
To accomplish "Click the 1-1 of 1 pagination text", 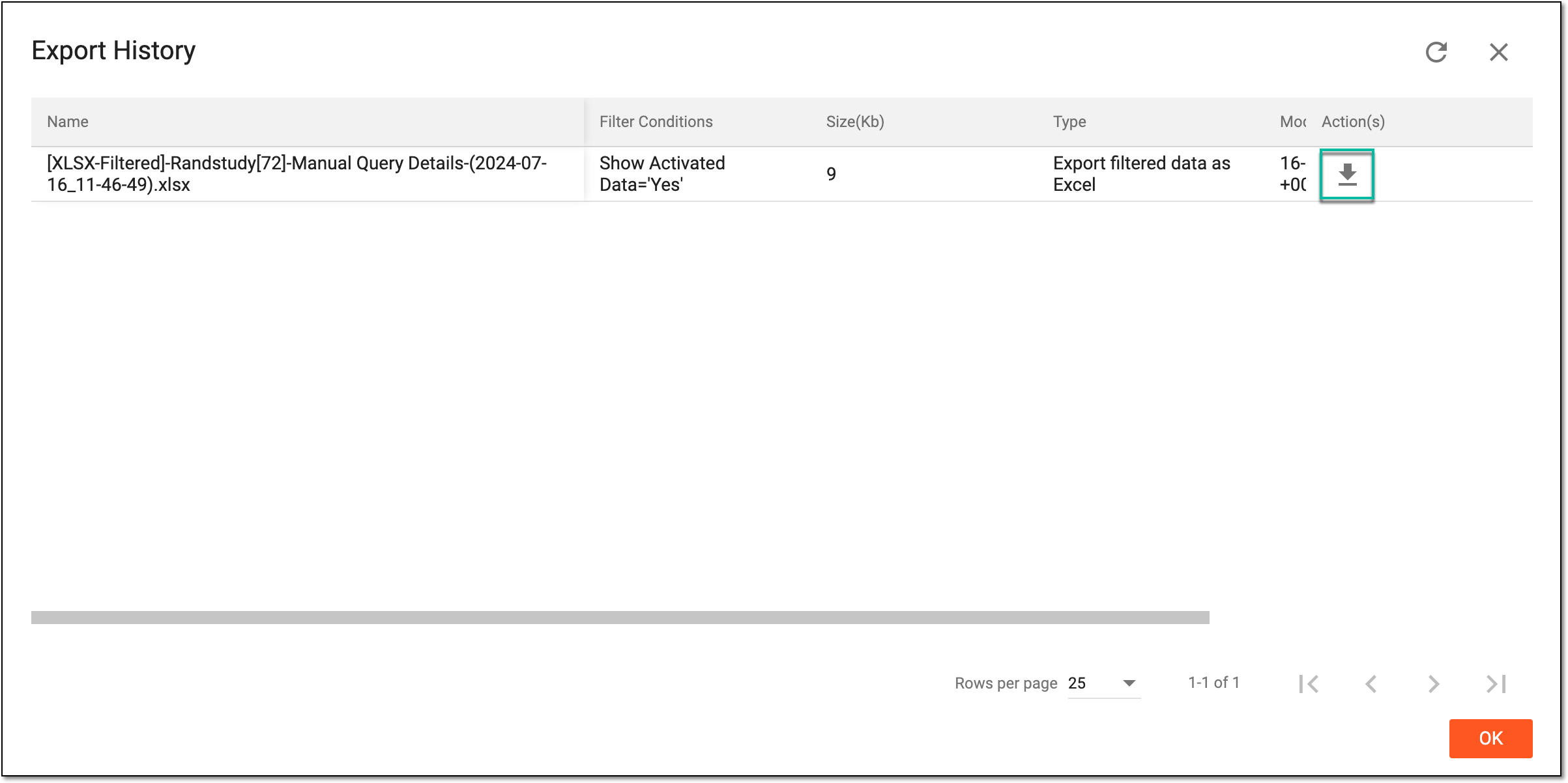I will (1213, 683).
